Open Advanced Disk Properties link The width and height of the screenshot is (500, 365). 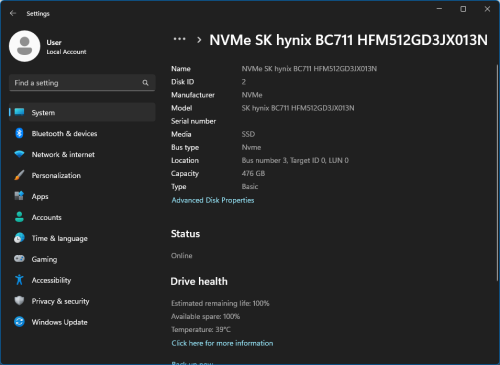pos(213,200)
